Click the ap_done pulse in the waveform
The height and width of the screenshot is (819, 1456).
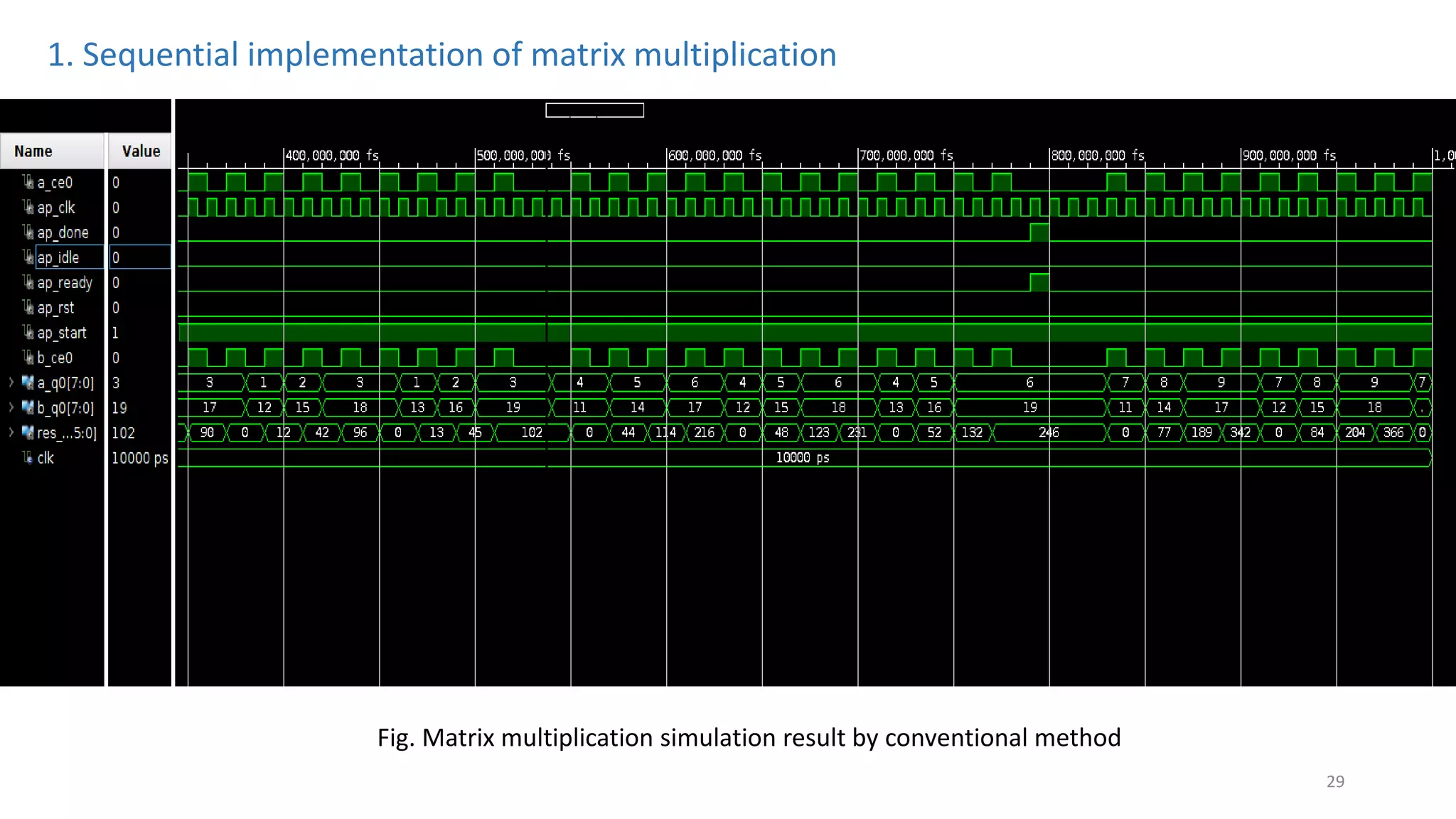(1039, 232)
